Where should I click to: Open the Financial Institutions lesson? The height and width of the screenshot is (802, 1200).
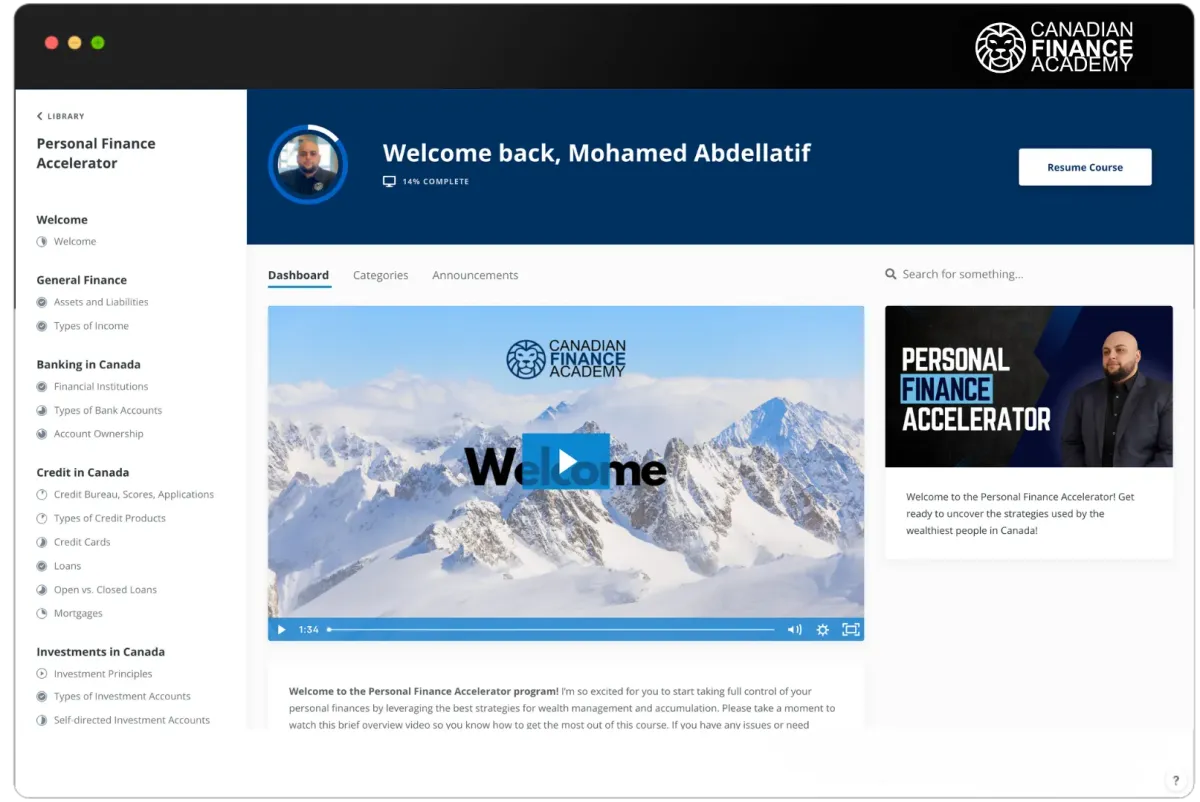tap(101, 387)
